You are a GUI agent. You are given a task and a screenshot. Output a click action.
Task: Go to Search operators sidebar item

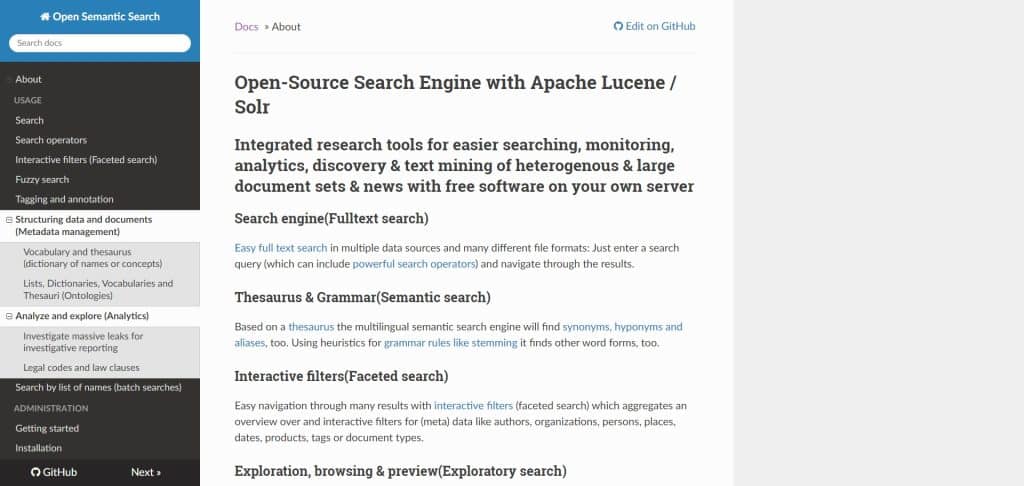51,140
